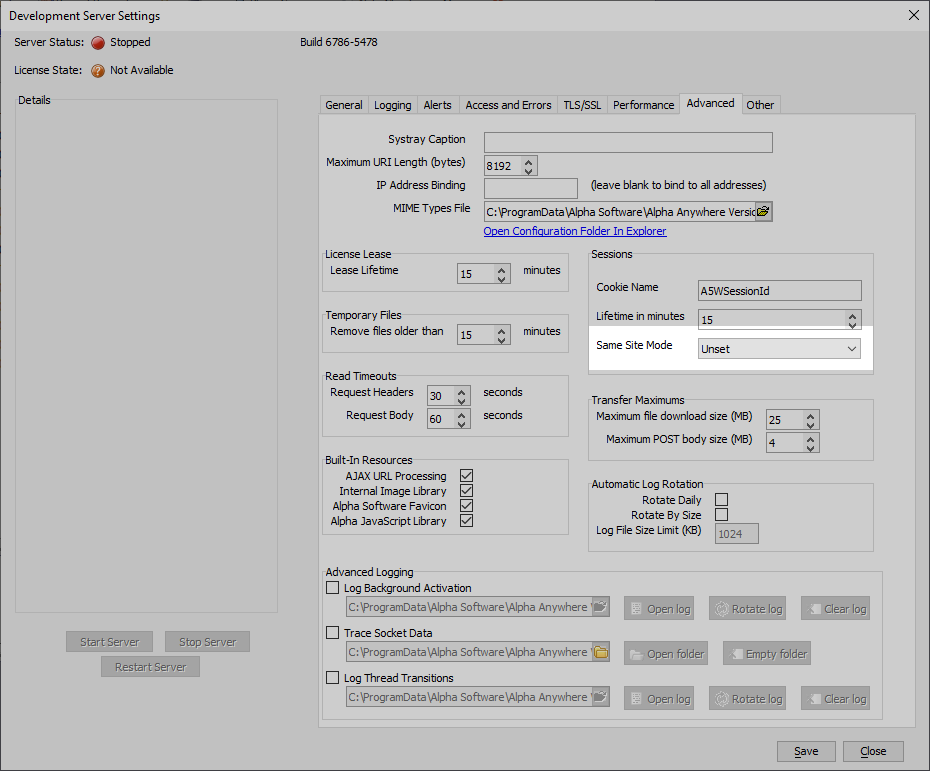
Task: Increase Remove files older than minutes
Action: pos(502,330)
